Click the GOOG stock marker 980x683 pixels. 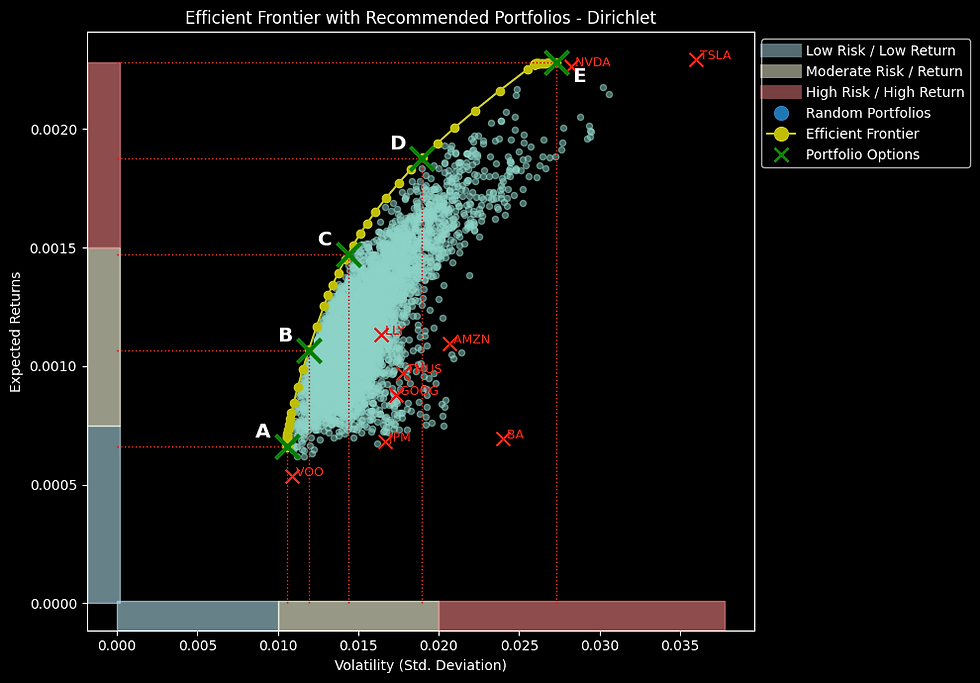(x=397, y=394)
